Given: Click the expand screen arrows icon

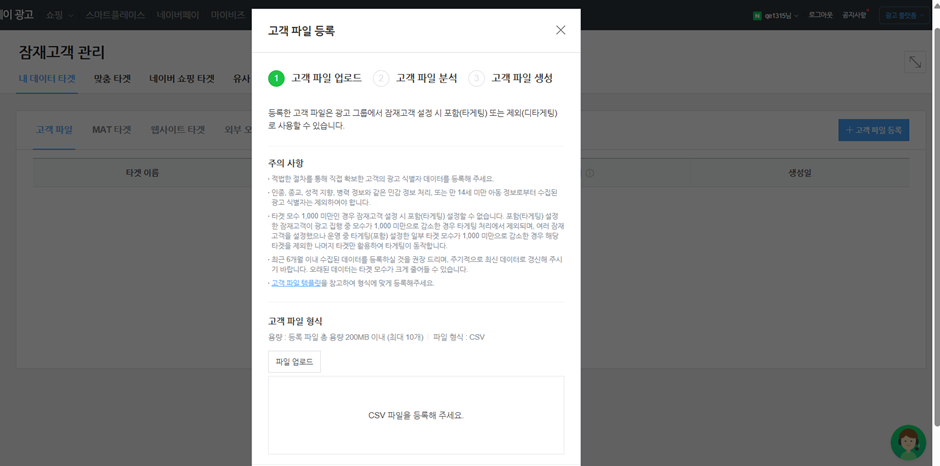Looking at the screenshot, I should point(914,62).
